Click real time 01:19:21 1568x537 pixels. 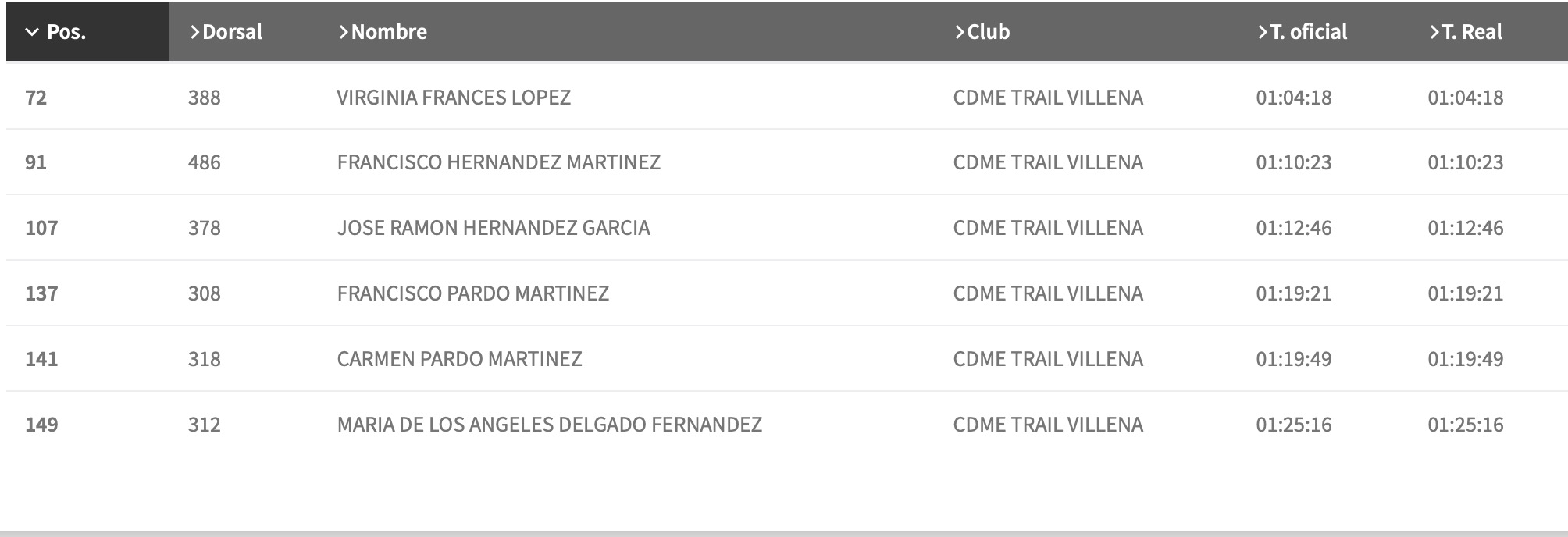[x=1465, y=293]
